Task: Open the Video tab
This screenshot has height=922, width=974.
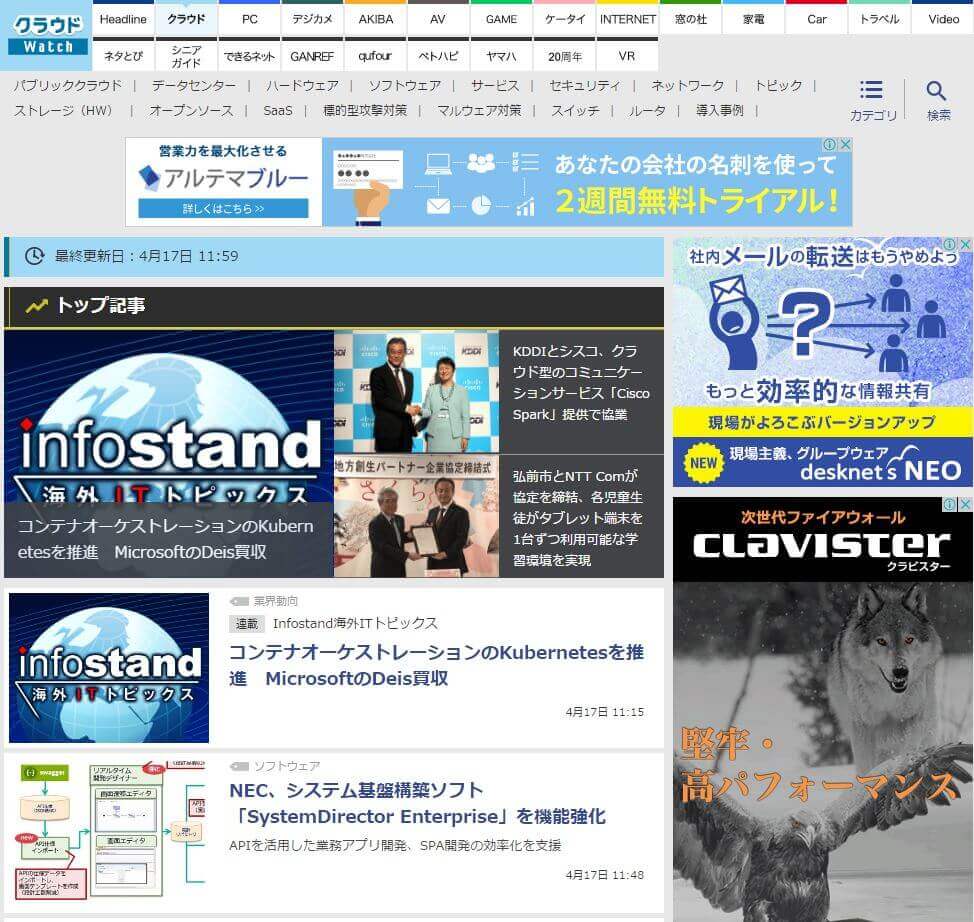Action: (943, 19)
